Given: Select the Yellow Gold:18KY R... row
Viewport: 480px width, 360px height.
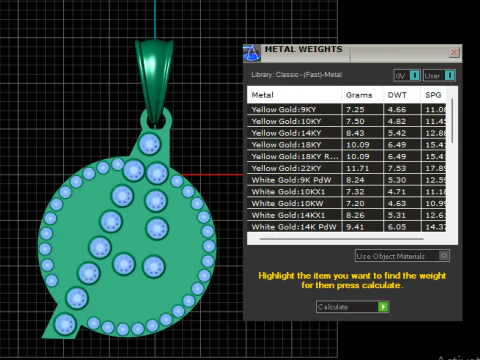Looking at the screenshot, I should pos(346,156).
